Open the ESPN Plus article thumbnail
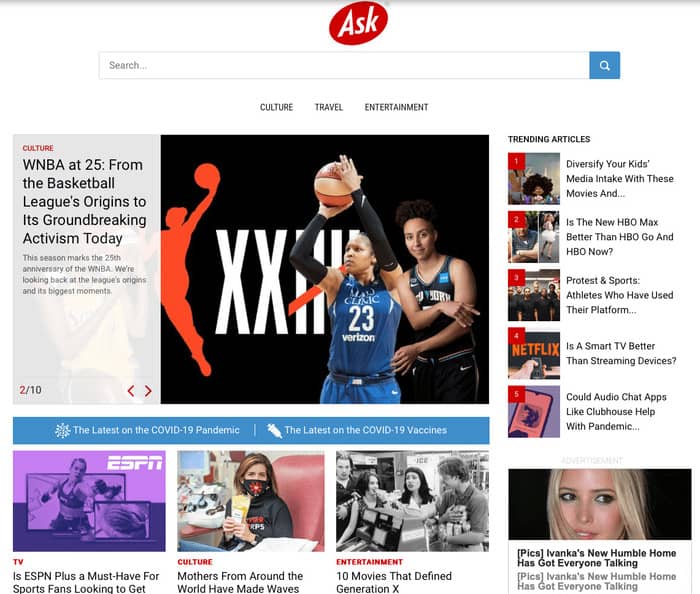The image size is (700, 594). click(x=89, y=500)
